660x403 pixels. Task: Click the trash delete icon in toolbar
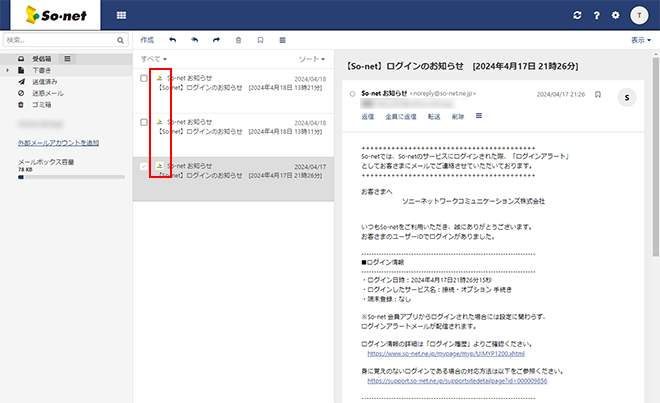238,40
